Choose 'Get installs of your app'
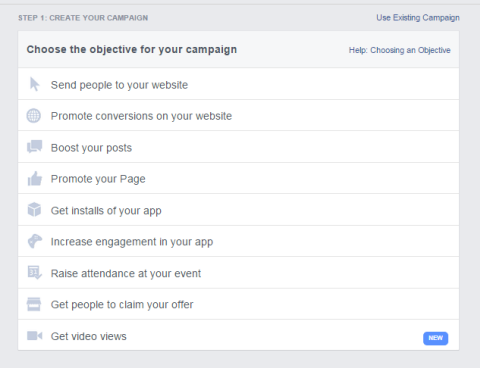Viewport: 480px width, 368px height. [x=238, y=210]
